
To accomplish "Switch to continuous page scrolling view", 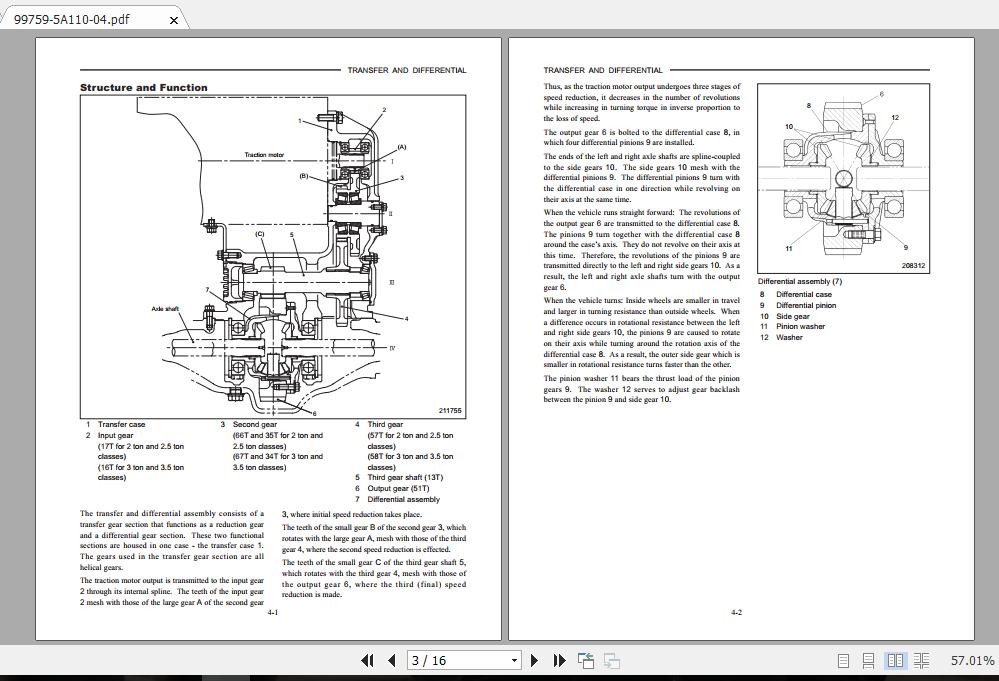I will 869,661.
